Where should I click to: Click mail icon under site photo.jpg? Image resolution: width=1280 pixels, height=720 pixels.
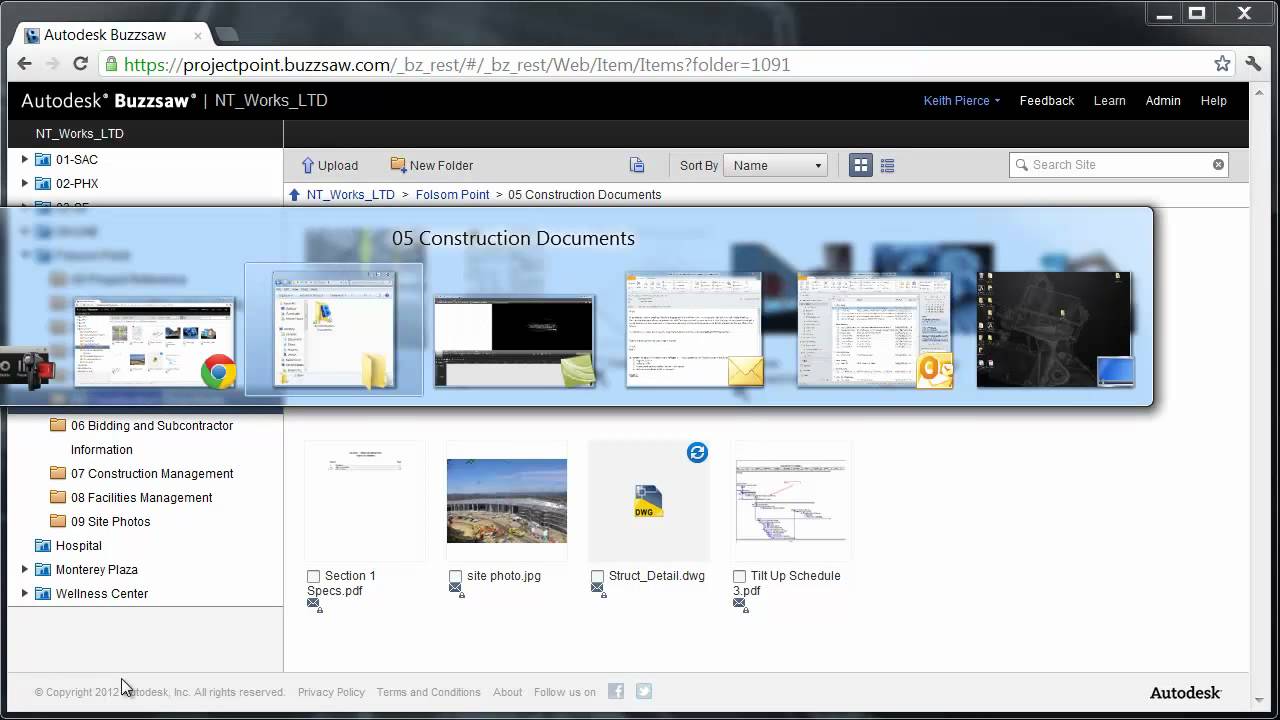click(455, 588)
